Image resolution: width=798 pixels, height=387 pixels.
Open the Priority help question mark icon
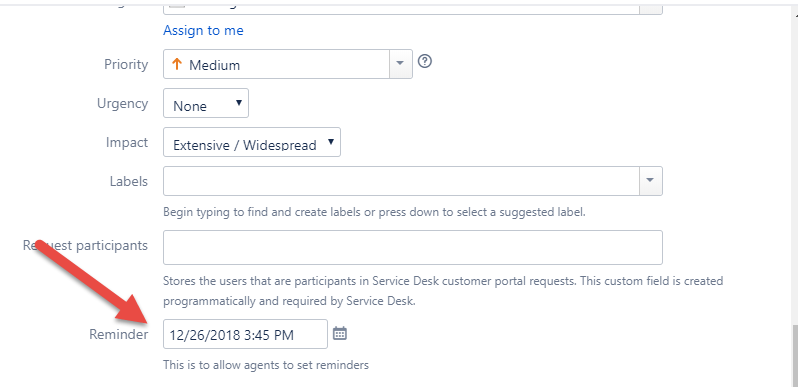coord(424,62)
